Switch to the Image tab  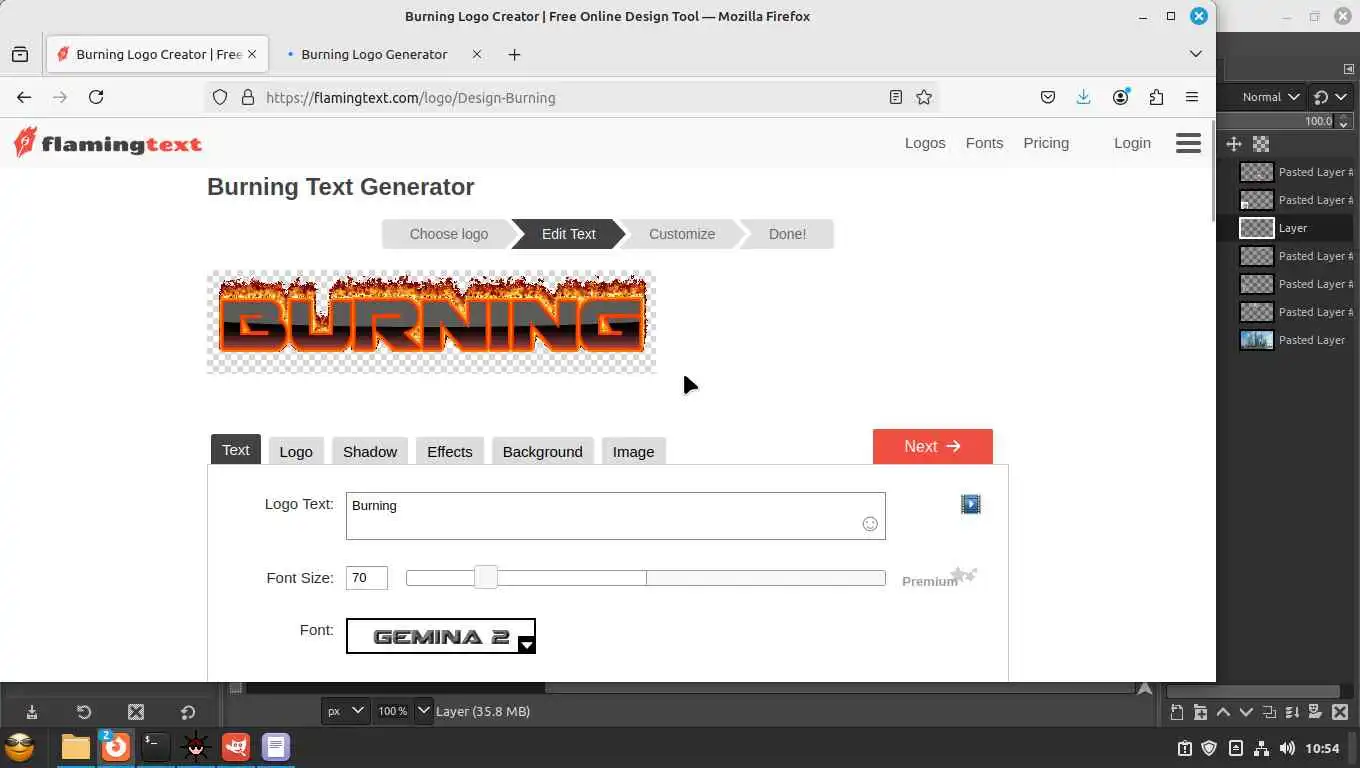[633, 451]
